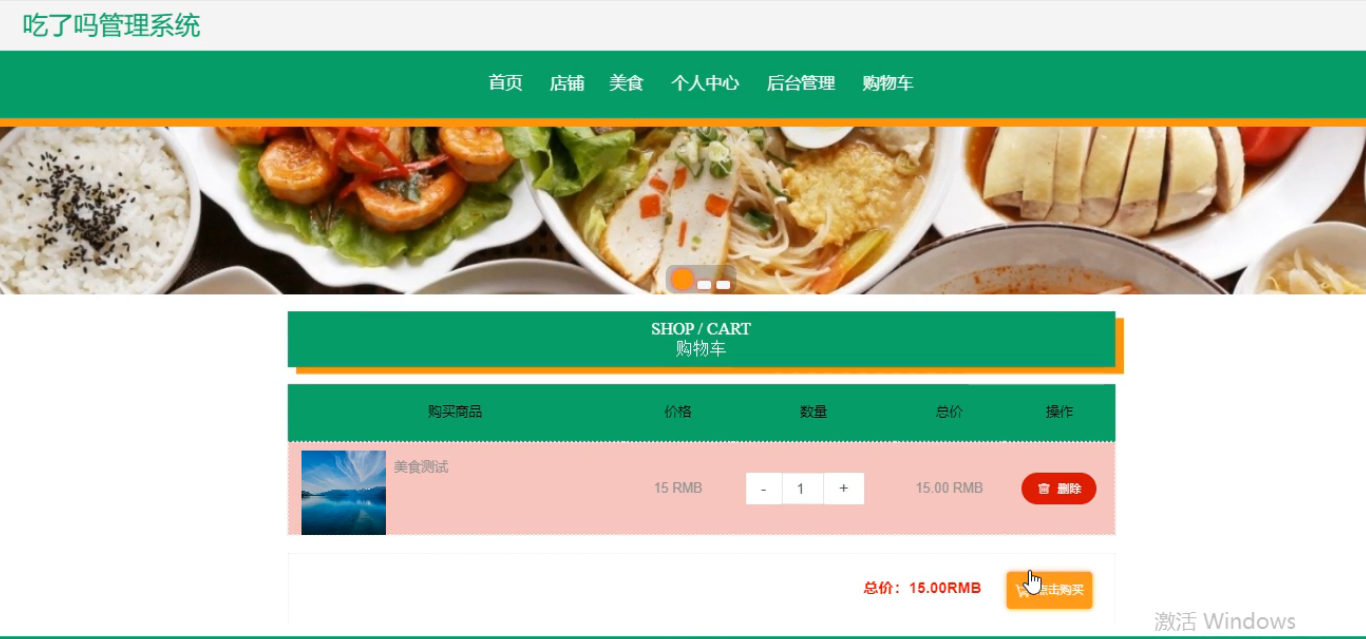Go to 后台管理

point(801,83)
